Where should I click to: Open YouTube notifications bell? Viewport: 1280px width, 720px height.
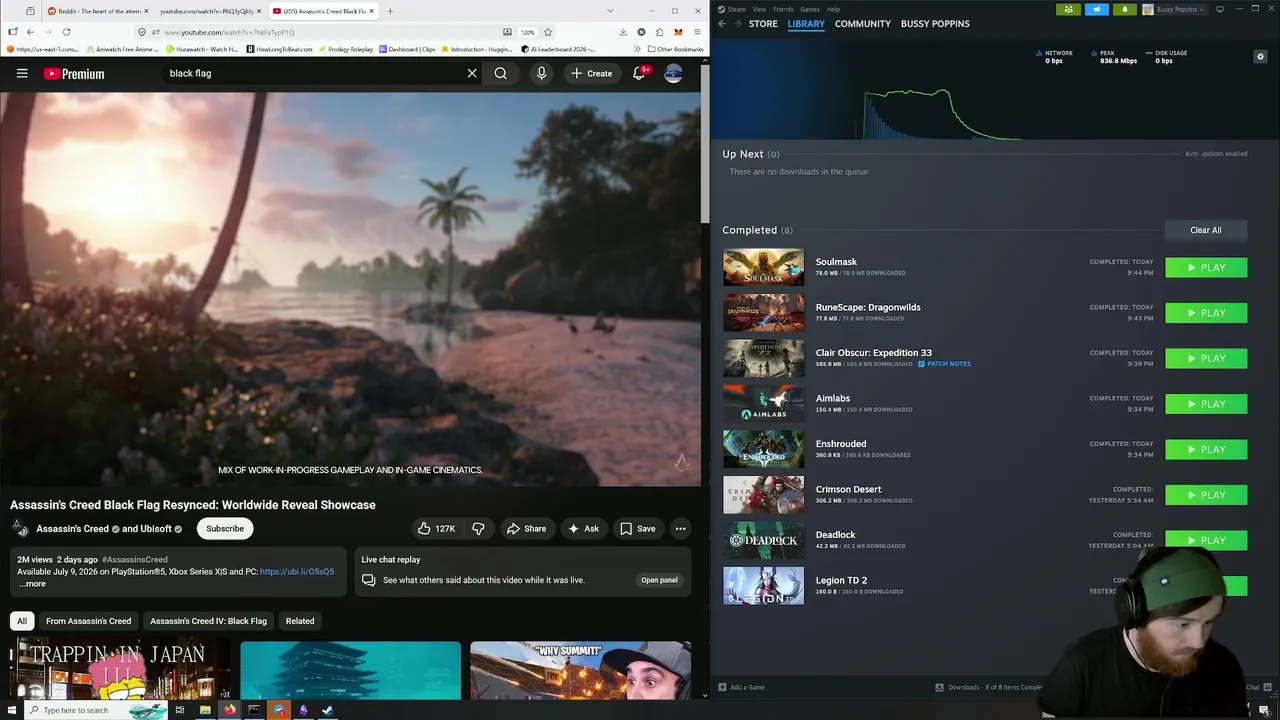pyautogui.click(x=639, y=73)
